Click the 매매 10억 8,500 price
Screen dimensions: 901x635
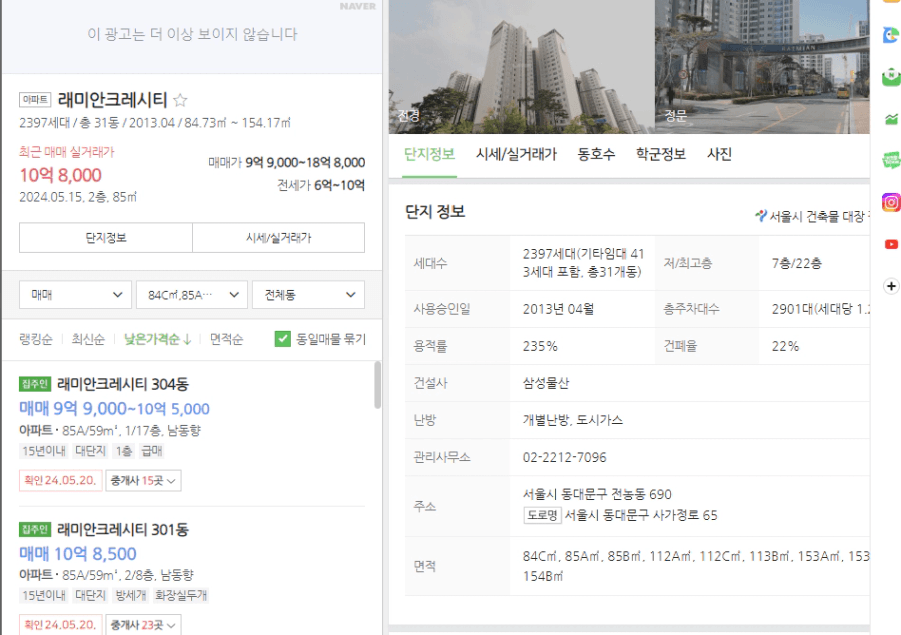pos(78,554)
